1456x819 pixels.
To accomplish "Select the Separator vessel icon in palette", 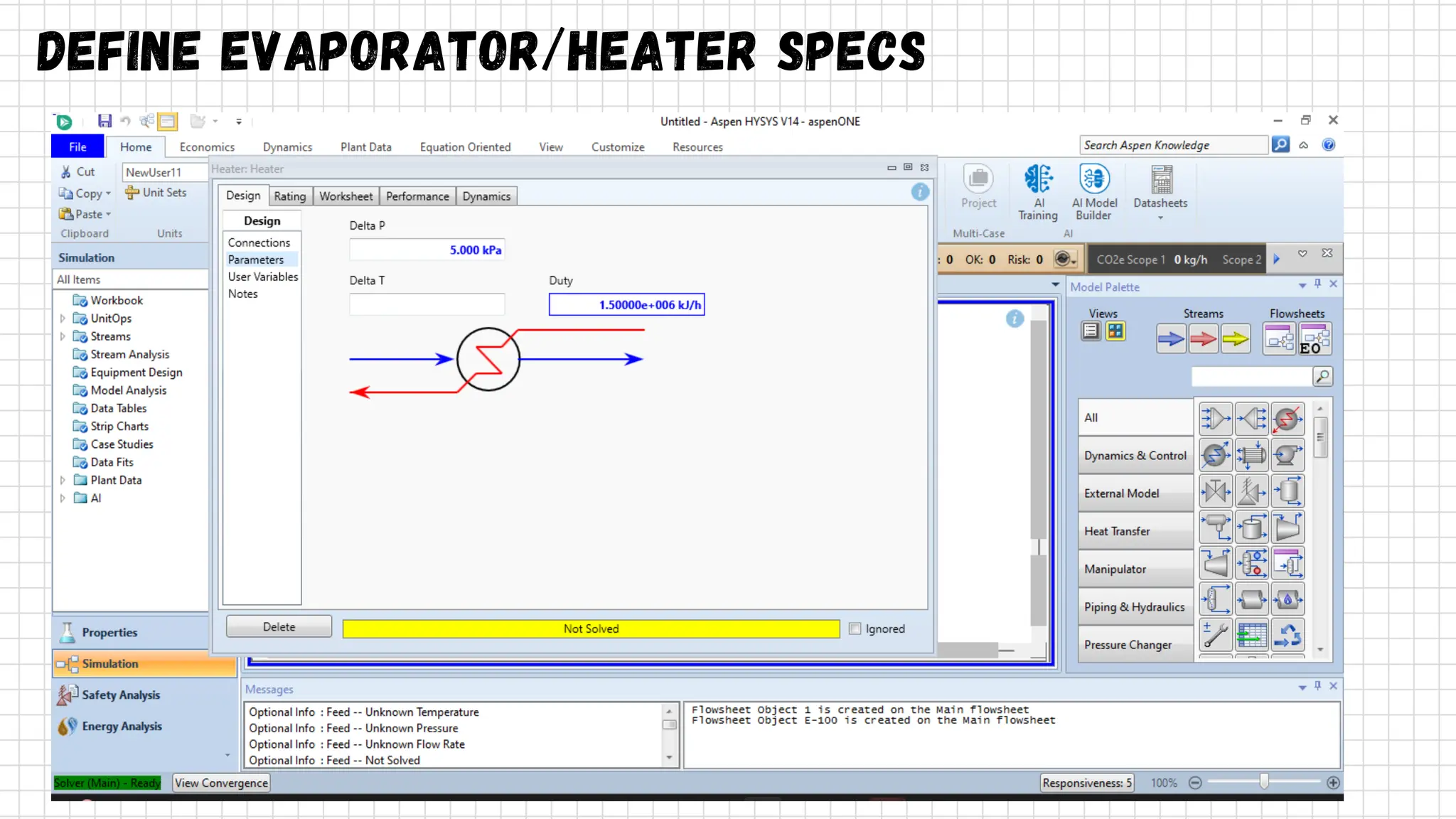I will pyautogui.click(x=1288, y=491).
